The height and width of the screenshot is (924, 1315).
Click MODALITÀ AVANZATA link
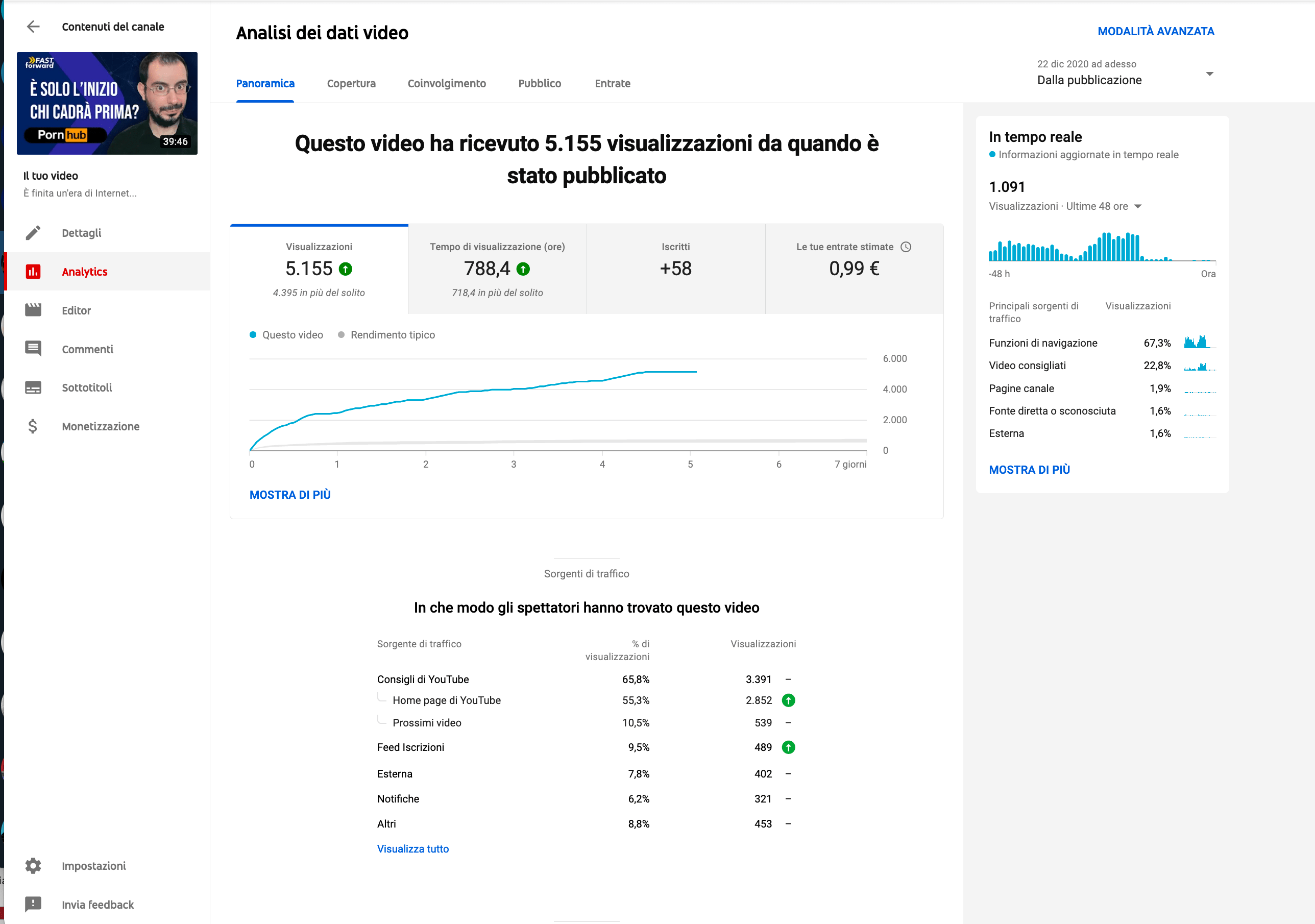[x=1156, y=32]
